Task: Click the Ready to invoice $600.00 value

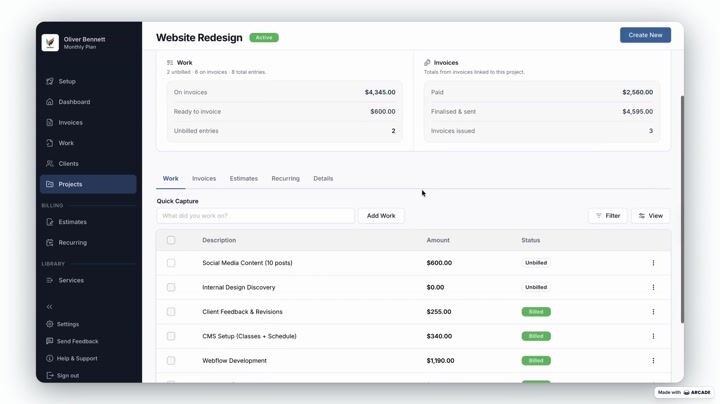Action: click(x=383, y=112)
